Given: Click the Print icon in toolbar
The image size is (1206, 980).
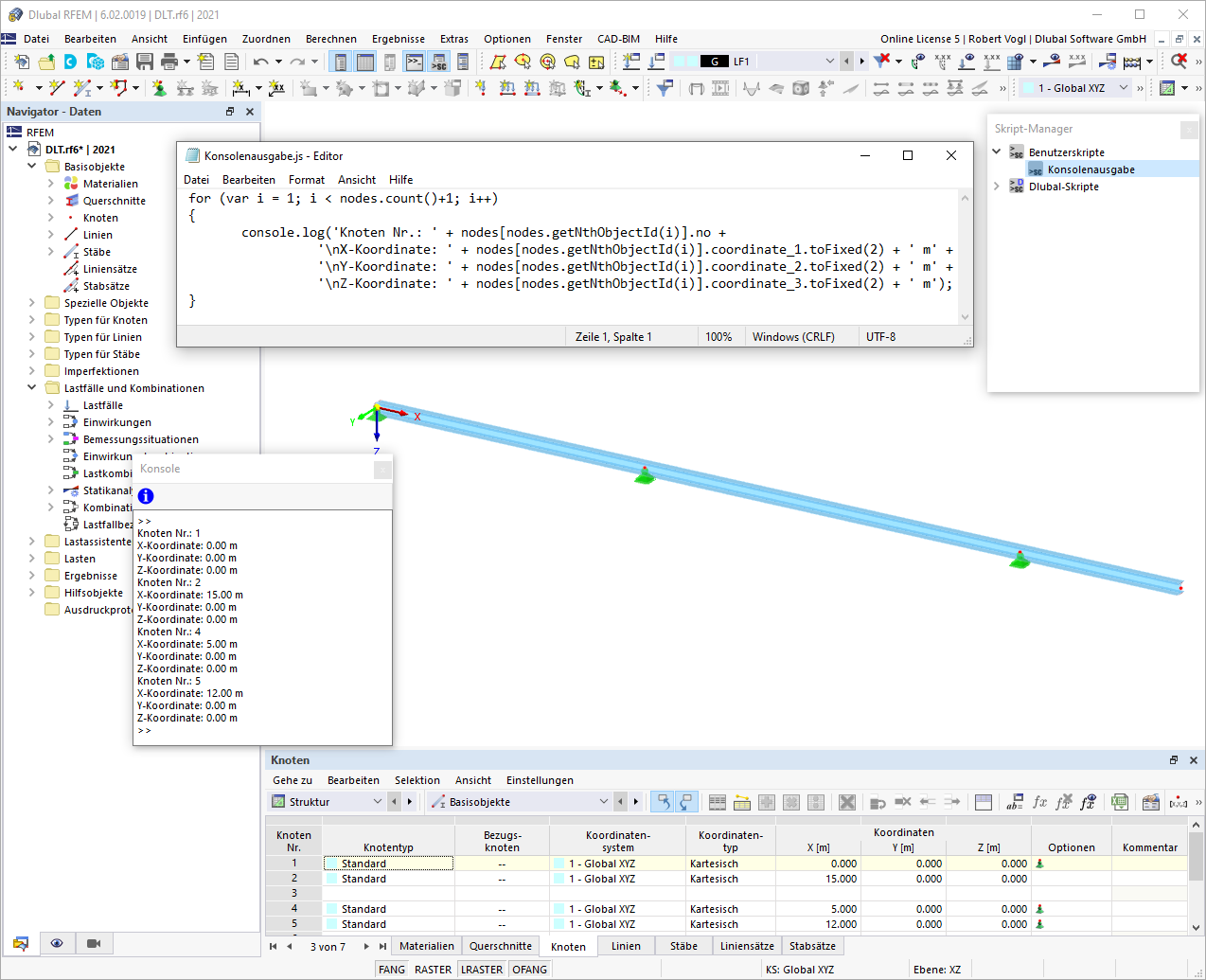Looking at the screenshot, I should tap(169, 62).
